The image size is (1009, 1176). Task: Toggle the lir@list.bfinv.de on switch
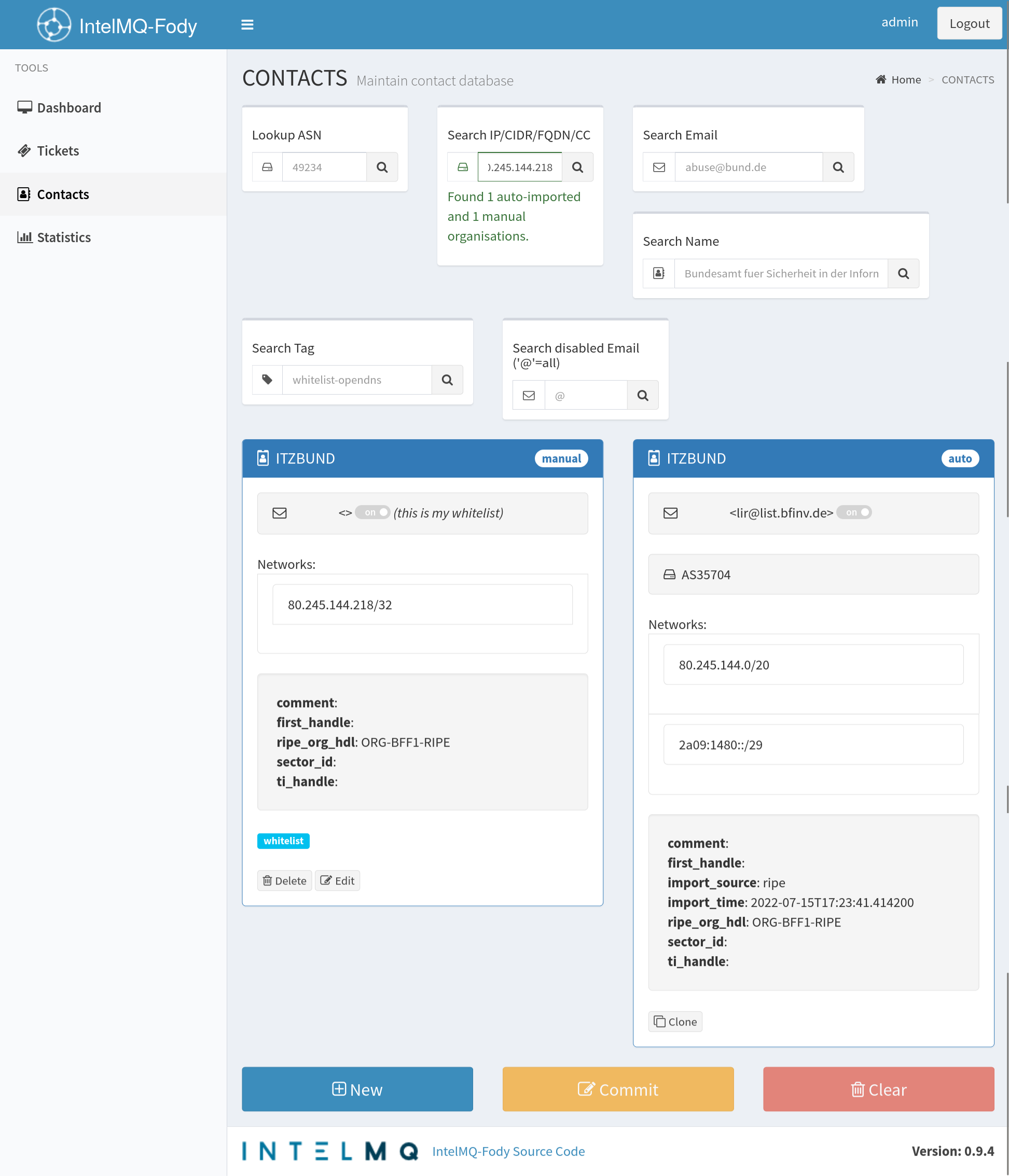pyautogui.click(x=854, y=512)
